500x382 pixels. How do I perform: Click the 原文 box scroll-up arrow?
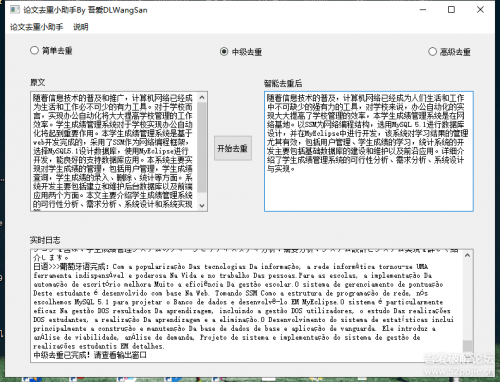pyautogui.click(x=202, y=97)
